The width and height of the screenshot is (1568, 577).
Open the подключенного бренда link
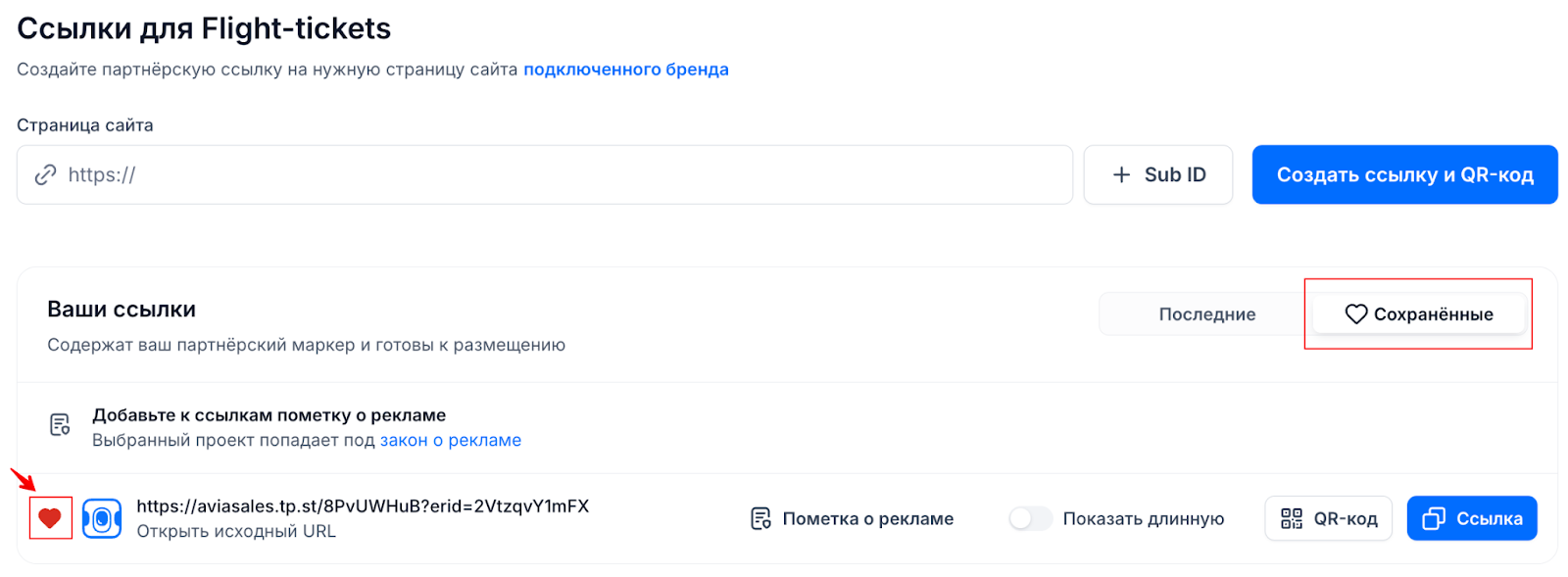point(625,70)
